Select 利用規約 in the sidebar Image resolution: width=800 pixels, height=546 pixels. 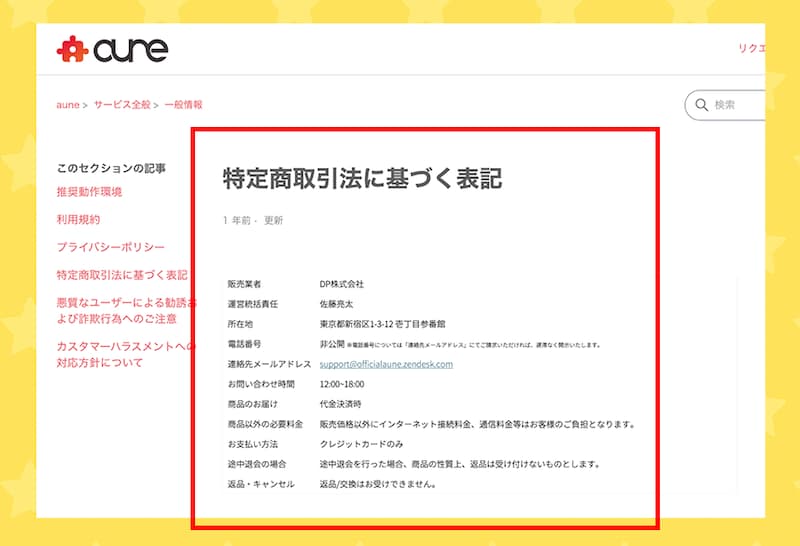pos(78,219)
